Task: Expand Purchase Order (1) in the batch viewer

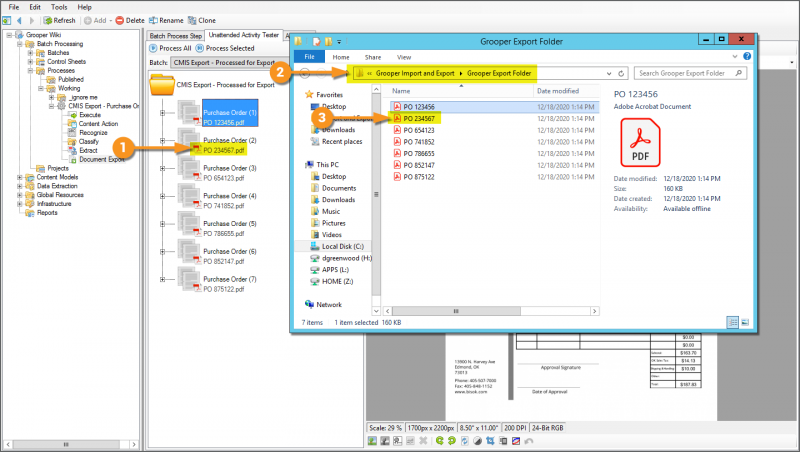Action: click(162, 113)
